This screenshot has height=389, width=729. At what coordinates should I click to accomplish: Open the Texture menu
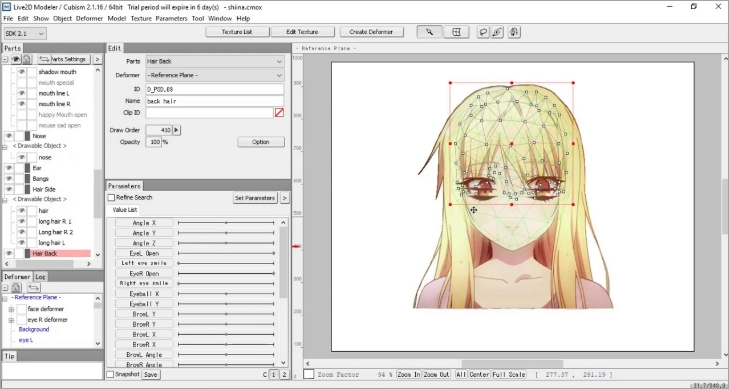point(141,19)
